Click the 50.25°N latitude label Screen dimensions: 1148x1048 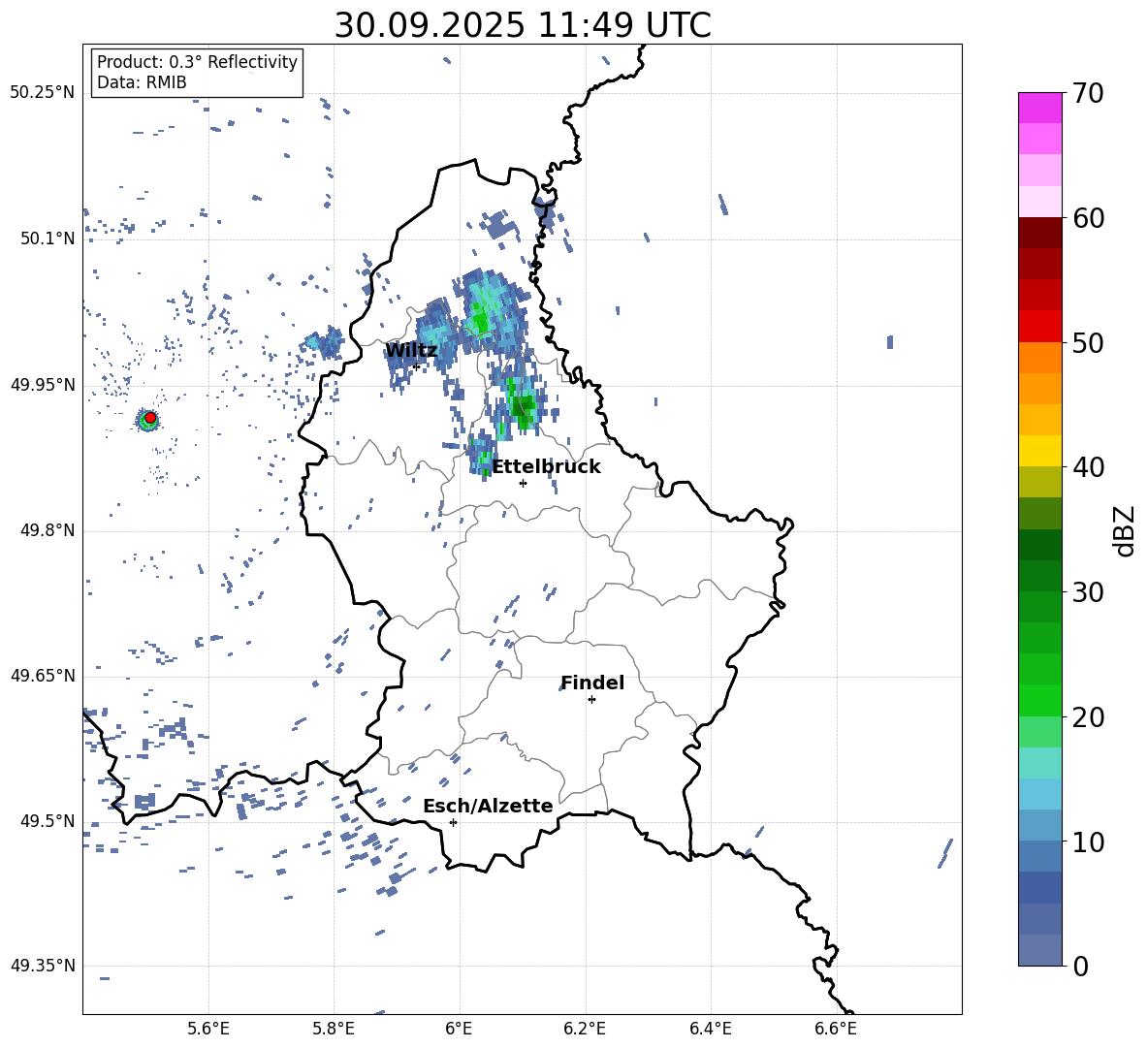[43, 93]
